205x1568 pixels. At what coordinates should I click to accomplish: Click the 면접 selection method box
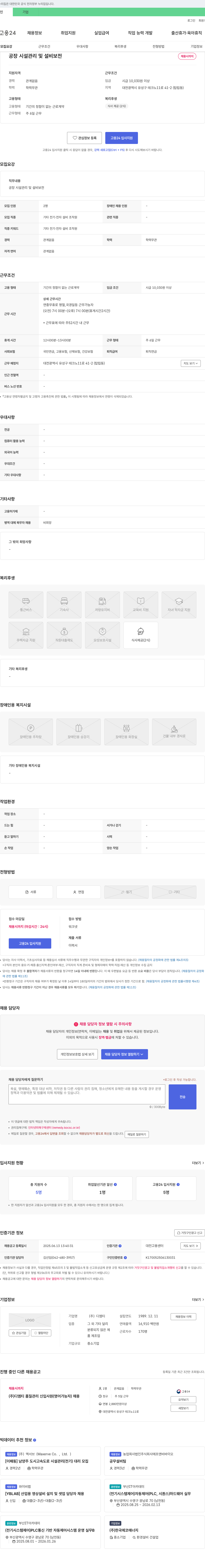pyautogui.click(x=78, y=892)
